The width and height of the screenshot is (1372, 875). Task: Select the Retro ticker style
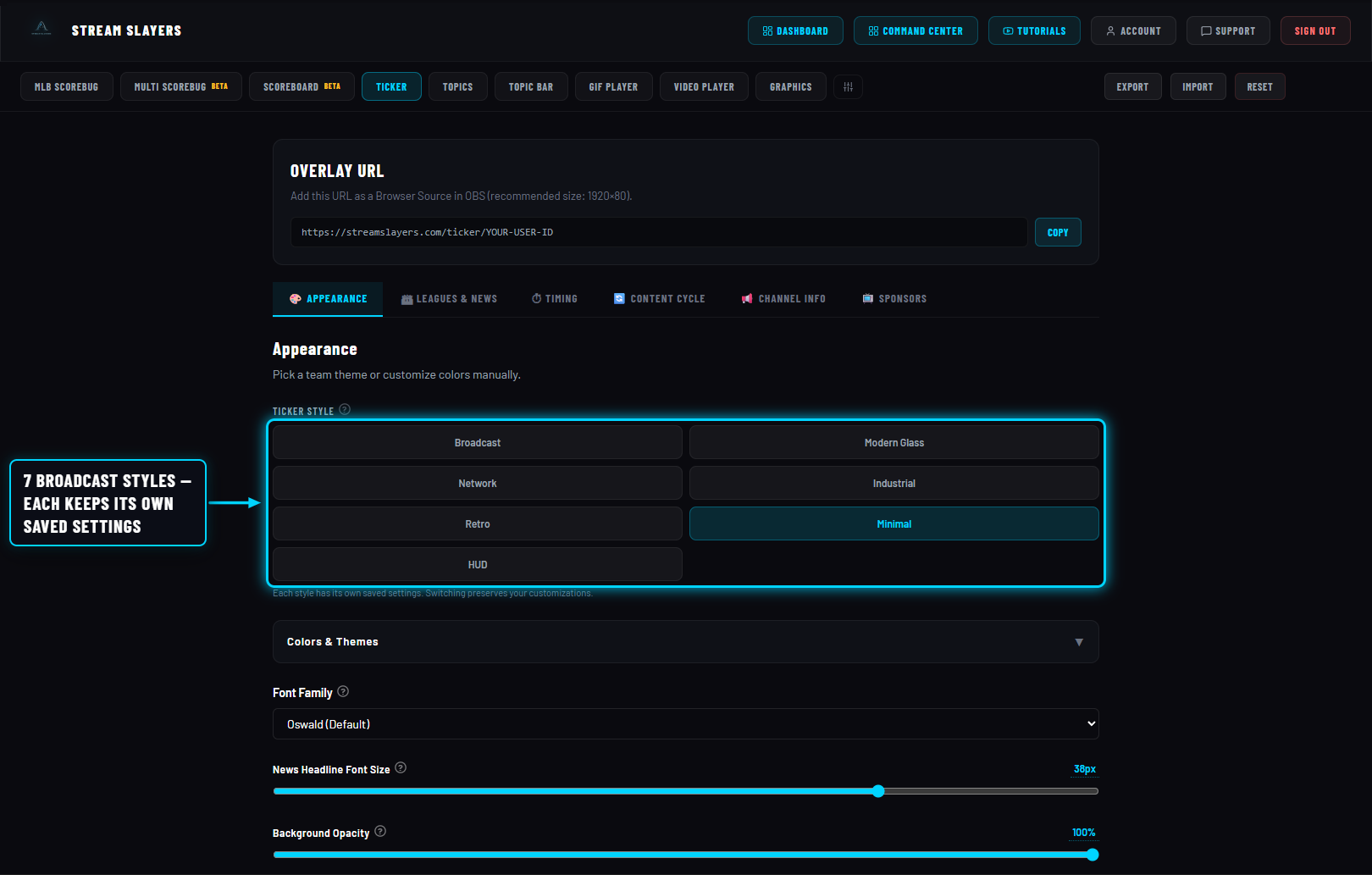[x=478, y=524]
